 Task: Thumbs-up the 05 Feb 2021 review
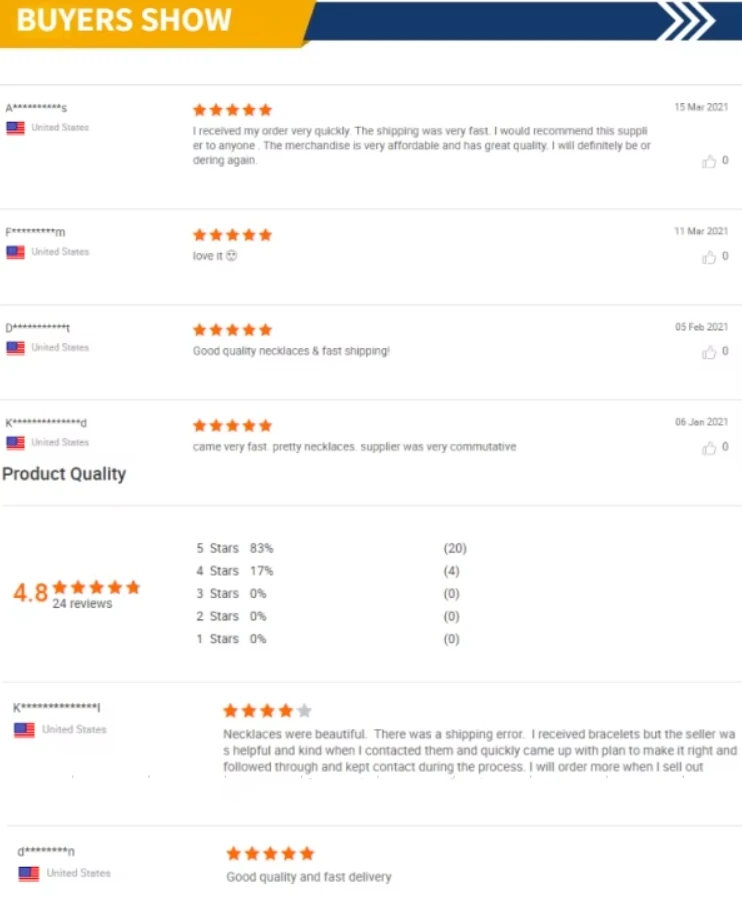709,352
